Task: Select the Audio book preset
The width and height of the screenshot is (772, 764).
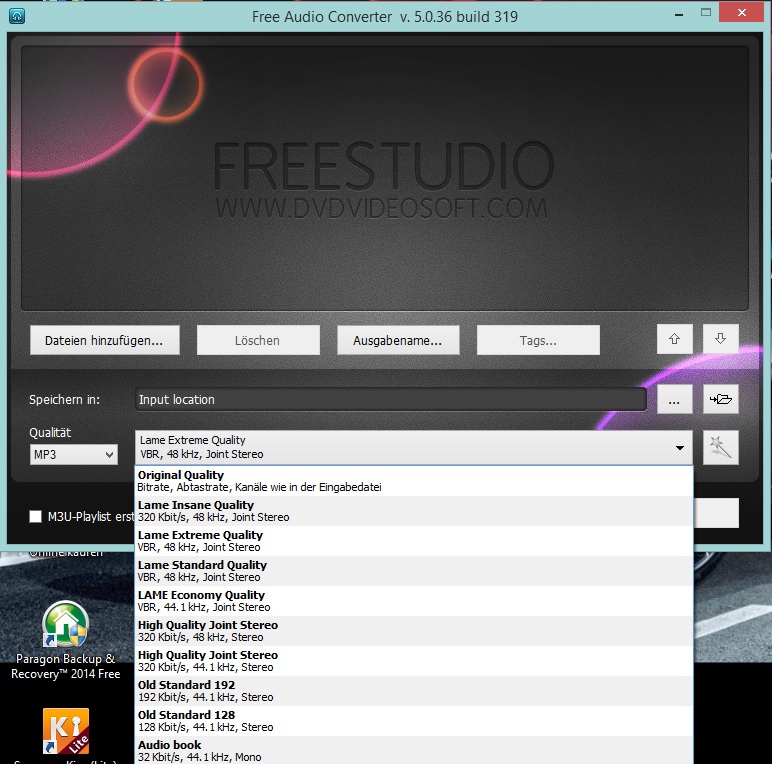Action: pos(414,750)
